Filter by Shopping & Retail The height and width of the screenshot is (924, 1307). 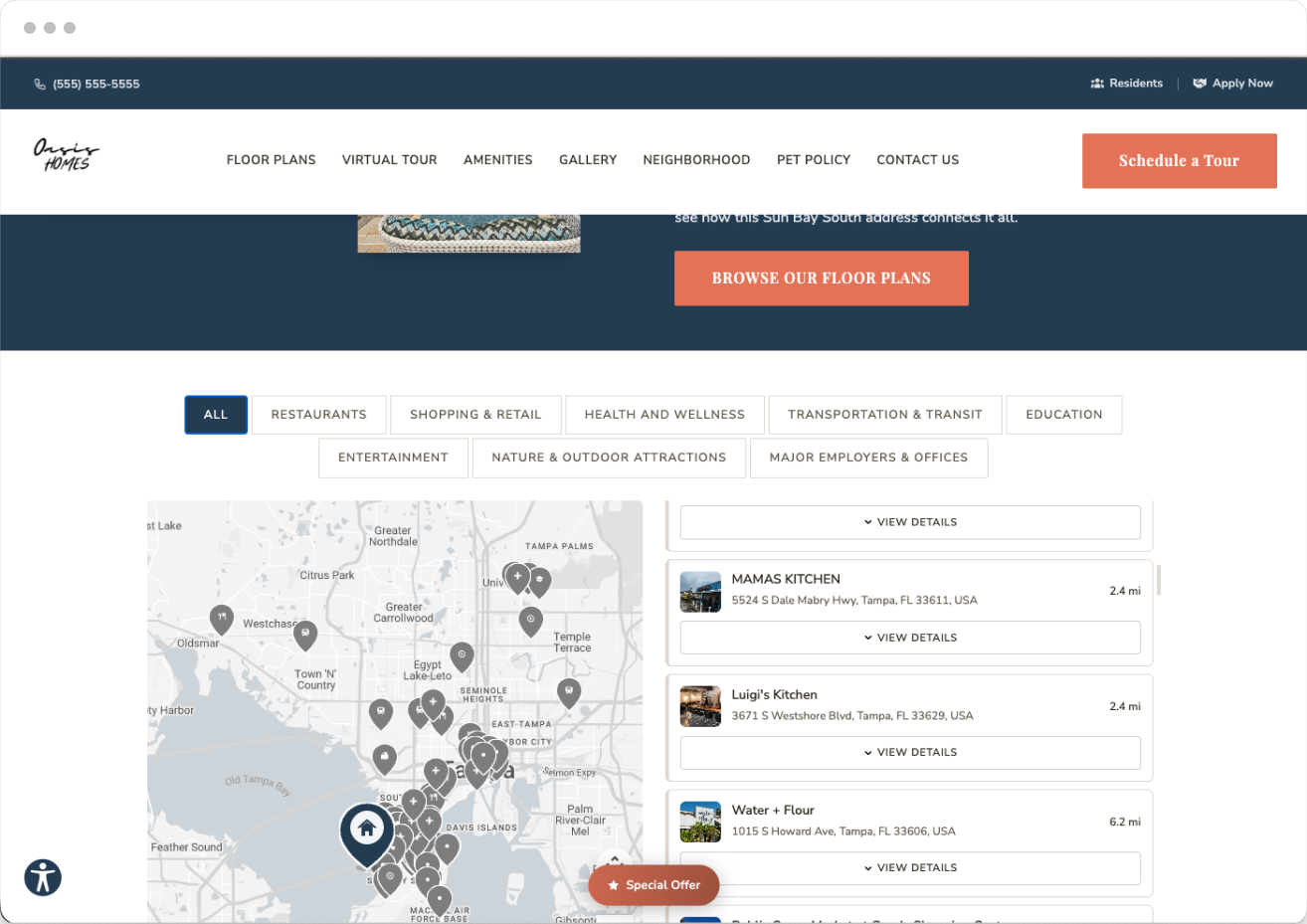coord(475,415)
